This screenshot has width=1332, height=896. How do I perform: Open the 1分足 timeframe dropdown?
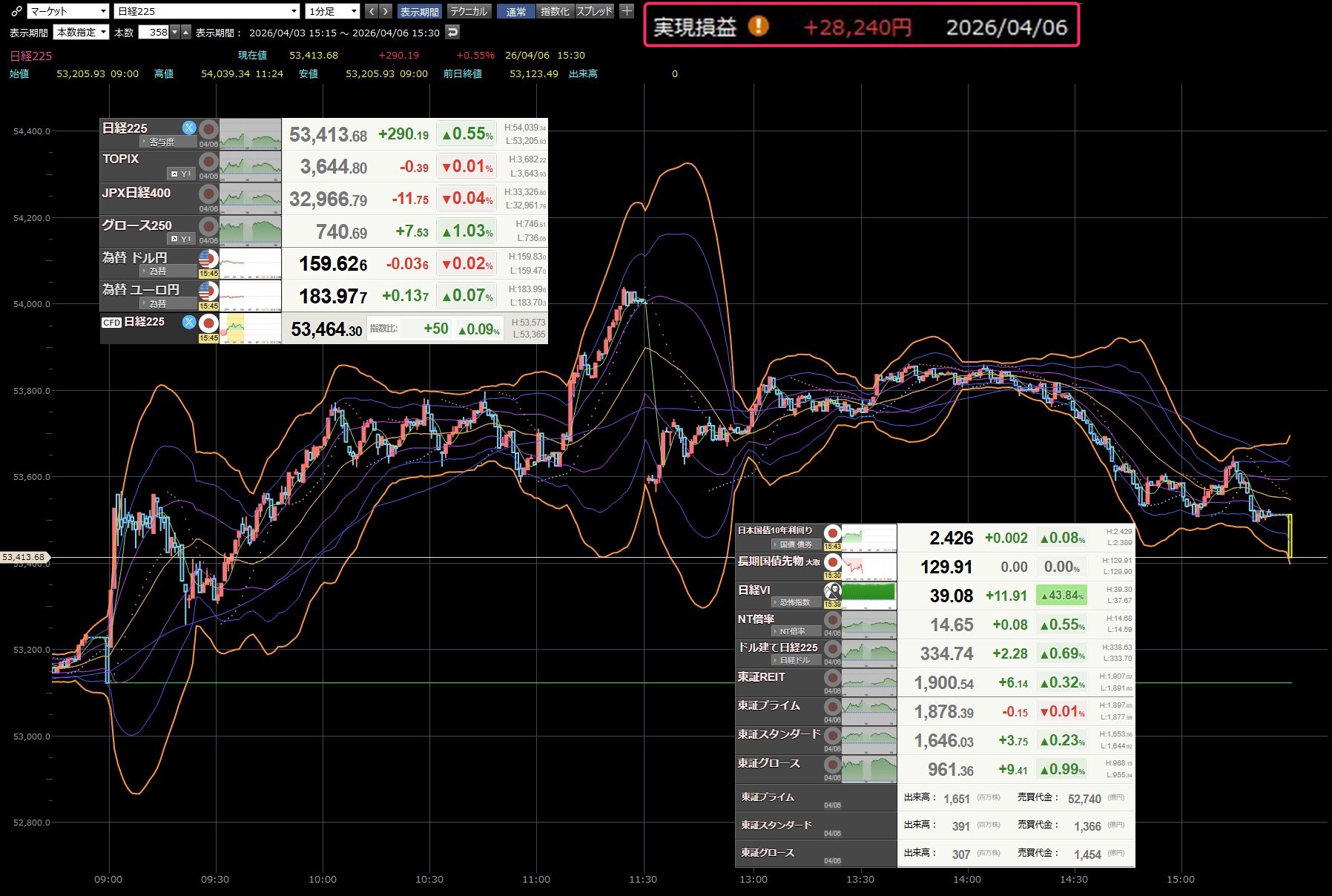click(333, 11)
